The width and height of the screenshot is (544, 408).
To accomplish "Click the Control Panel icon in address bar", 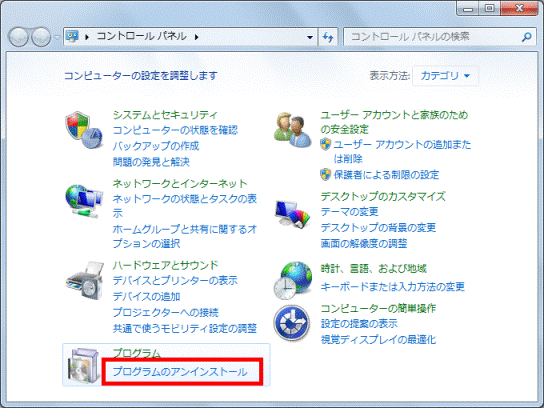I will pyautogui.click(x=73, y=36).
